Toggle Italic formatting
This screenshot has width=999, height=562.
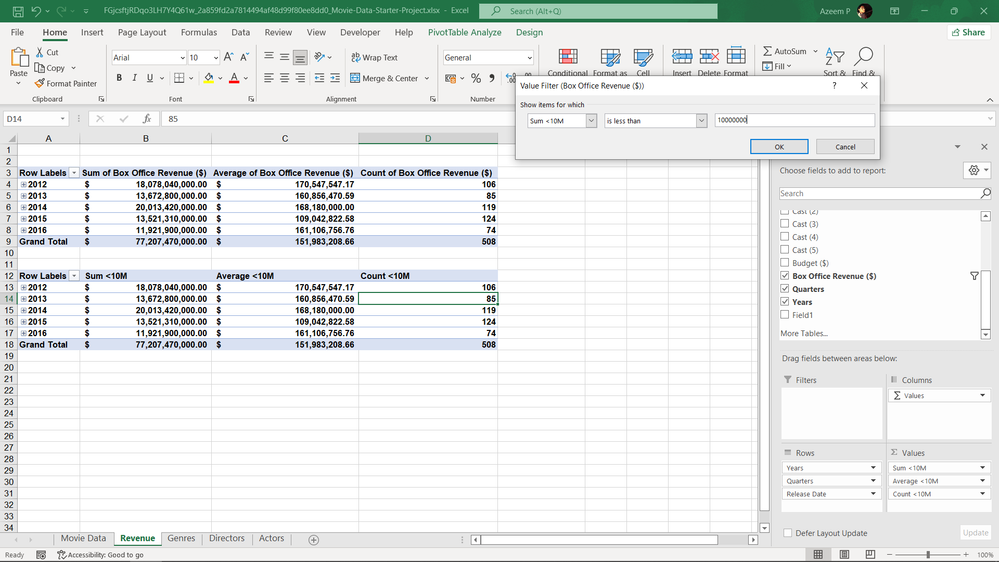click(x=134, y=78)
